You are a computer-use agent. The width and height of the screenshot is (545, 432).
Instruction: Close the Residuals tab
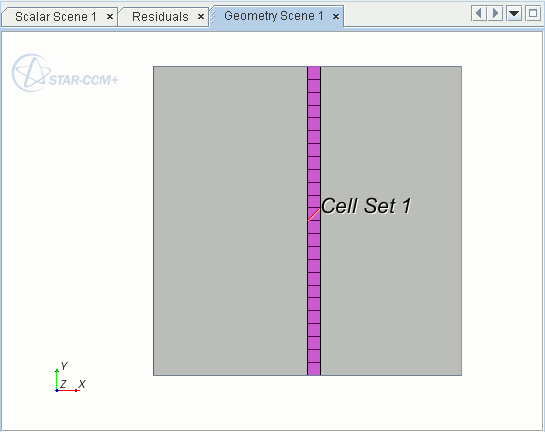(x=201, y=17)
